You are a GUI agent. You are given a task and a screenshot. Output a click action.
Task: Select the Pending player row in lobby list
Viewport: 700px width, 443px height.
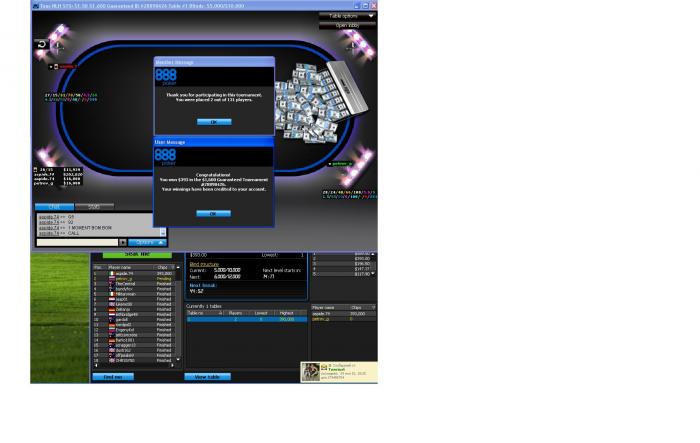[133, 279]
